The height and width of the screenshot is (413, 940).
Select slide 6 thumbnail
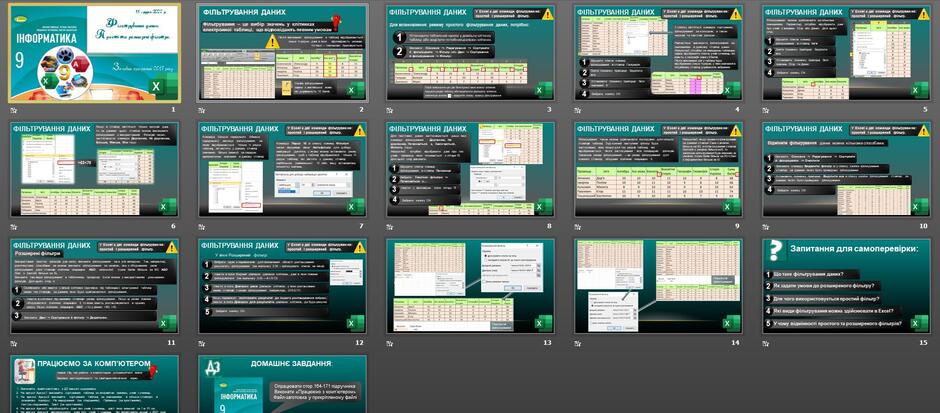coord(94,170)
